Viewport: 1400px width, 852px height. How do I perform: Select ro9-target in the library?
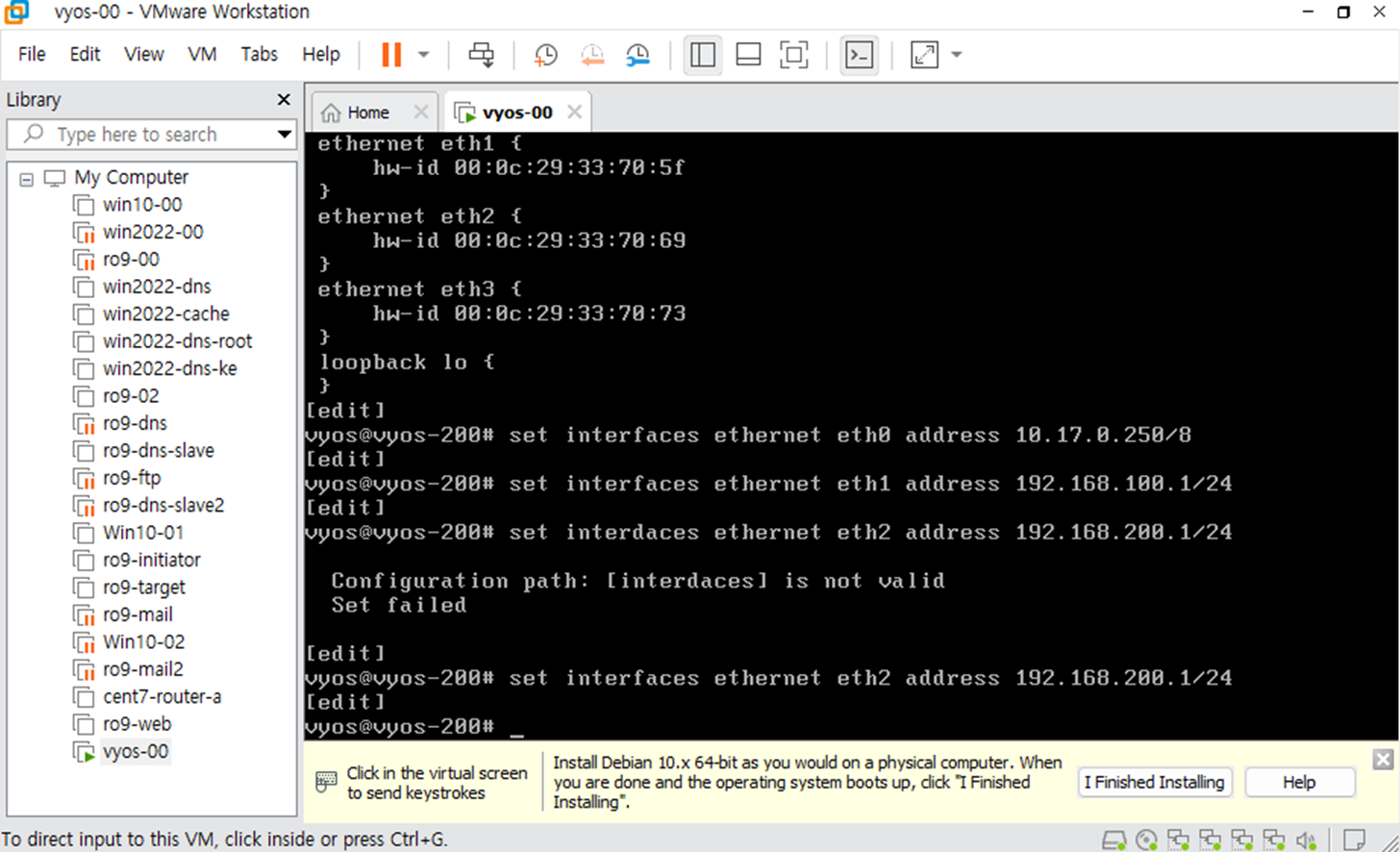(144, 587)
